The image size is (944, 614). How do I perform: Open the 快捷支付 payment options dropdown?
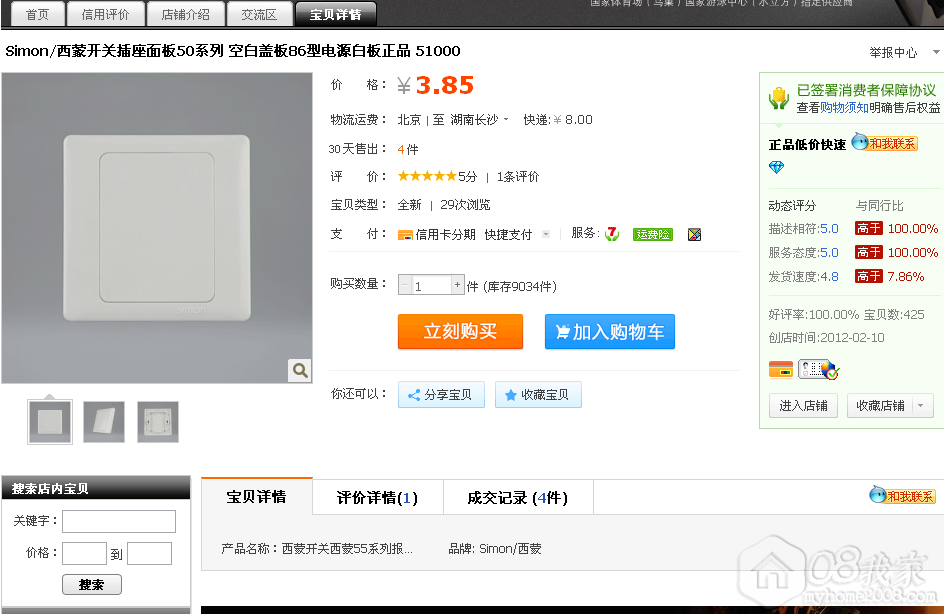click(546, 234)
